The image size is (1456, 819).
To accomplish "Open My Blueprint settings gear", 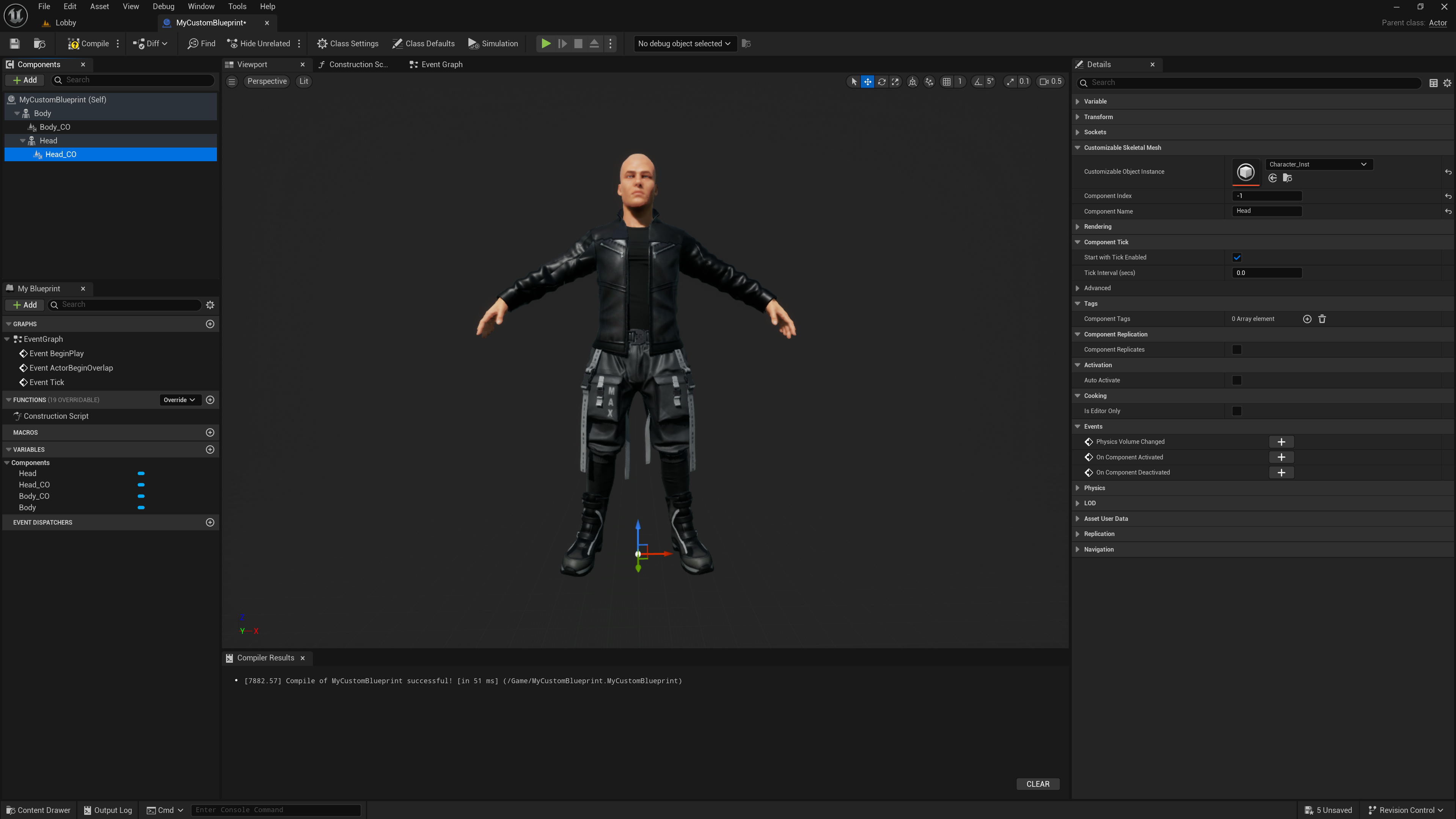I will (x=210, y=305).
